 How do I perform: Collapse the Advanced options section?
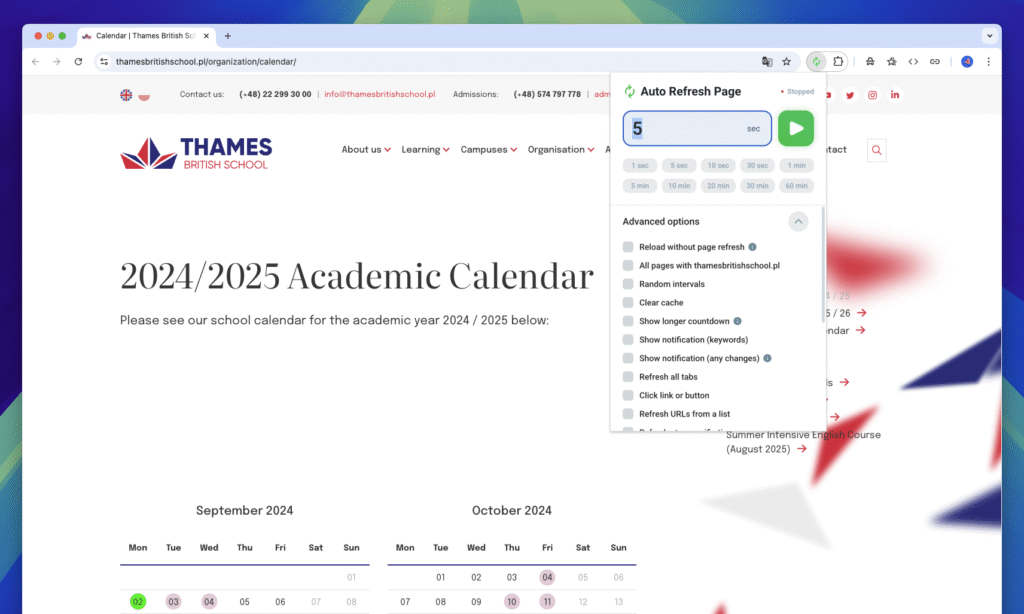click(798, 221)
